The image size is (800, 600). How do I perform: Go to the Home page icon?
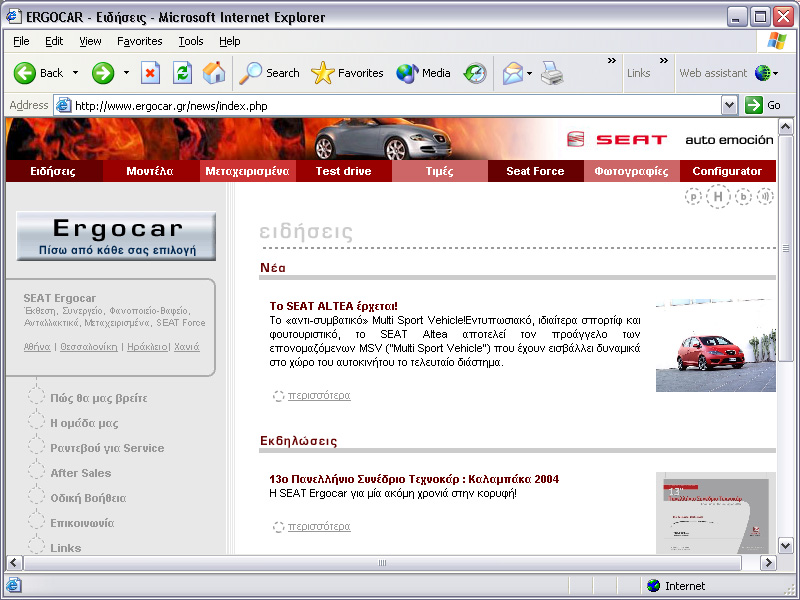coord(214,73)
